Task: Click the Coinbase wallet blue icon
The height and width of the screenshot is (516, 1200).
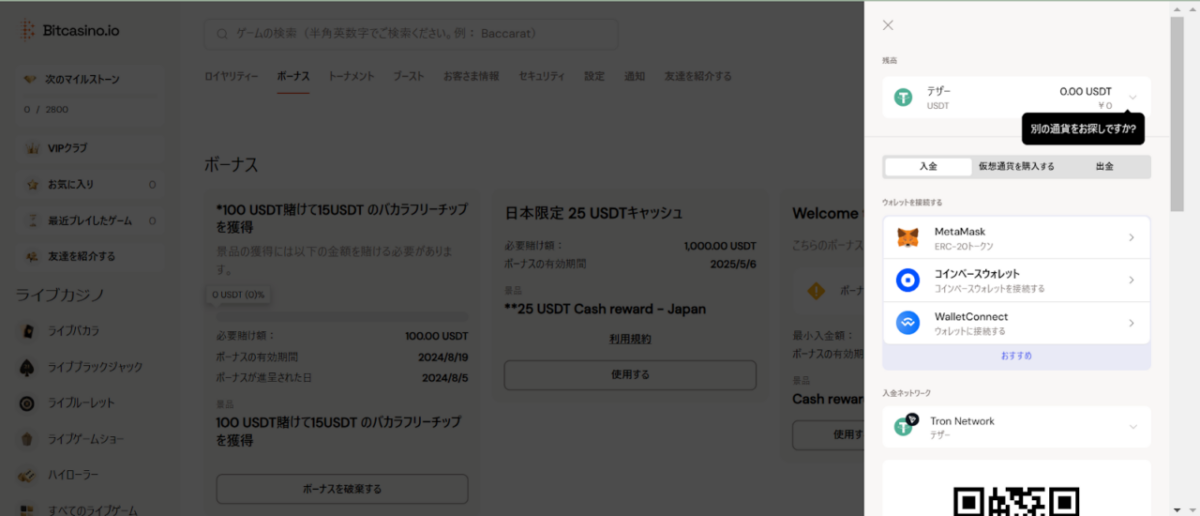Action: click(907, 280)
